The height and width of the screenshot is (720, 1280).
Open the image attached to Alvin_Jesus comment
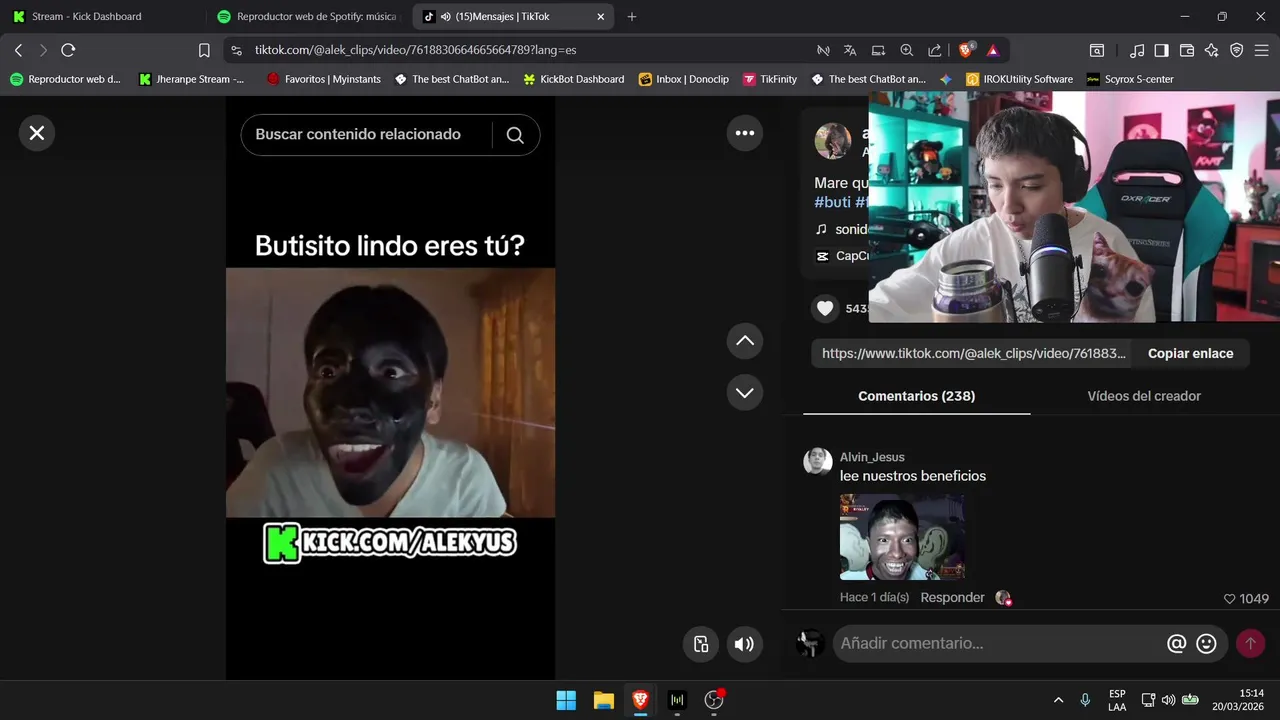(x=902, y=537)
